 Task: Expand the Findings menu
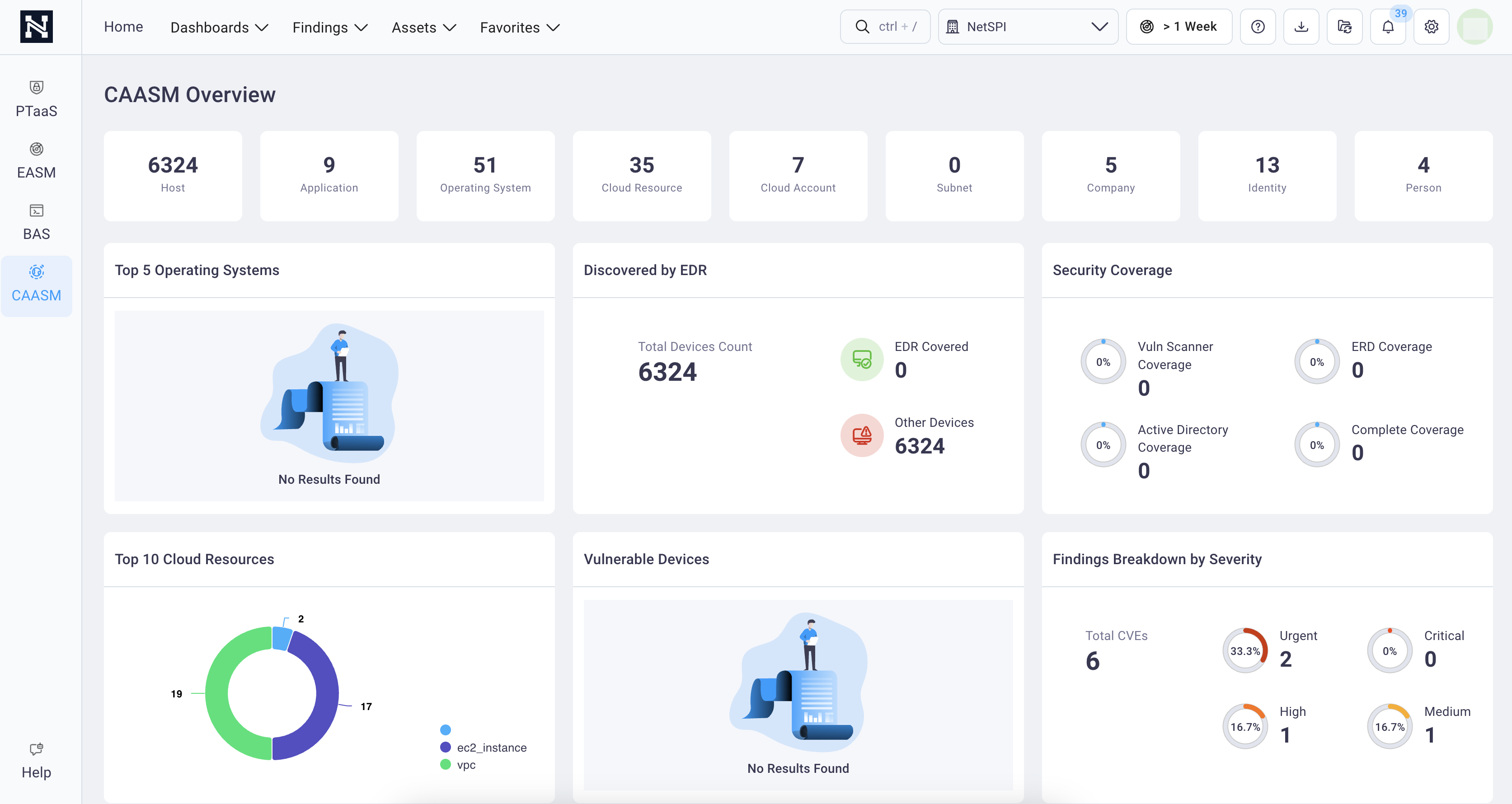click(330, 28)
